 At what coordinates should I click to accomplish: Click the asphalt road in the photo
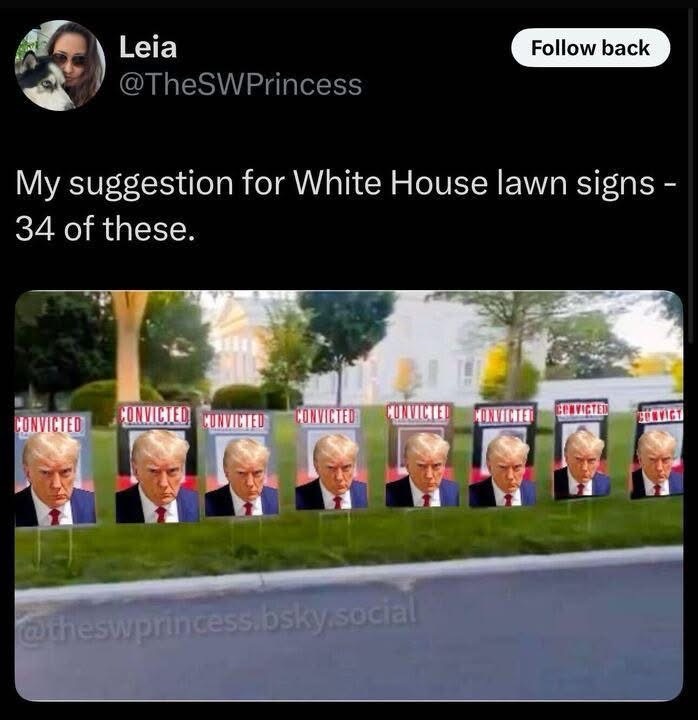click(x=349, y=643)
